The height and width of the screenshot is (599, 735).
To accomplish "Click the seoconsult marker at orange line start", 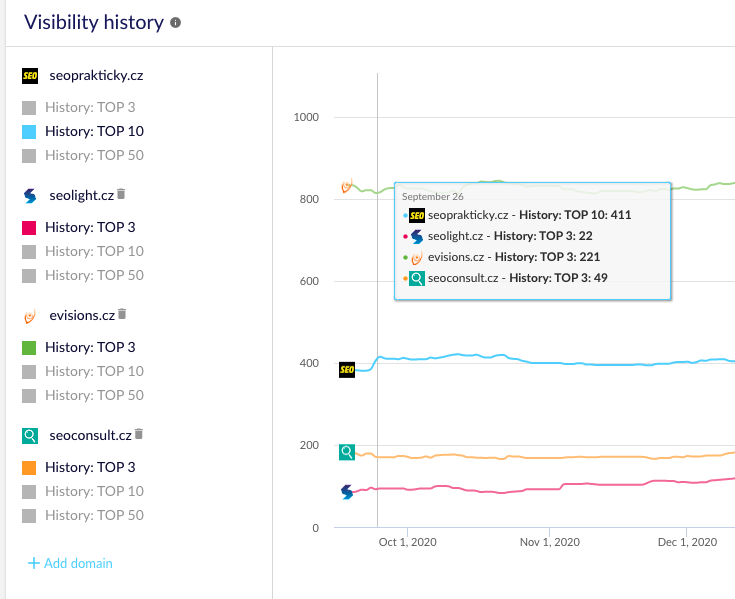I will pyautogui.click(x=347, y=452).
